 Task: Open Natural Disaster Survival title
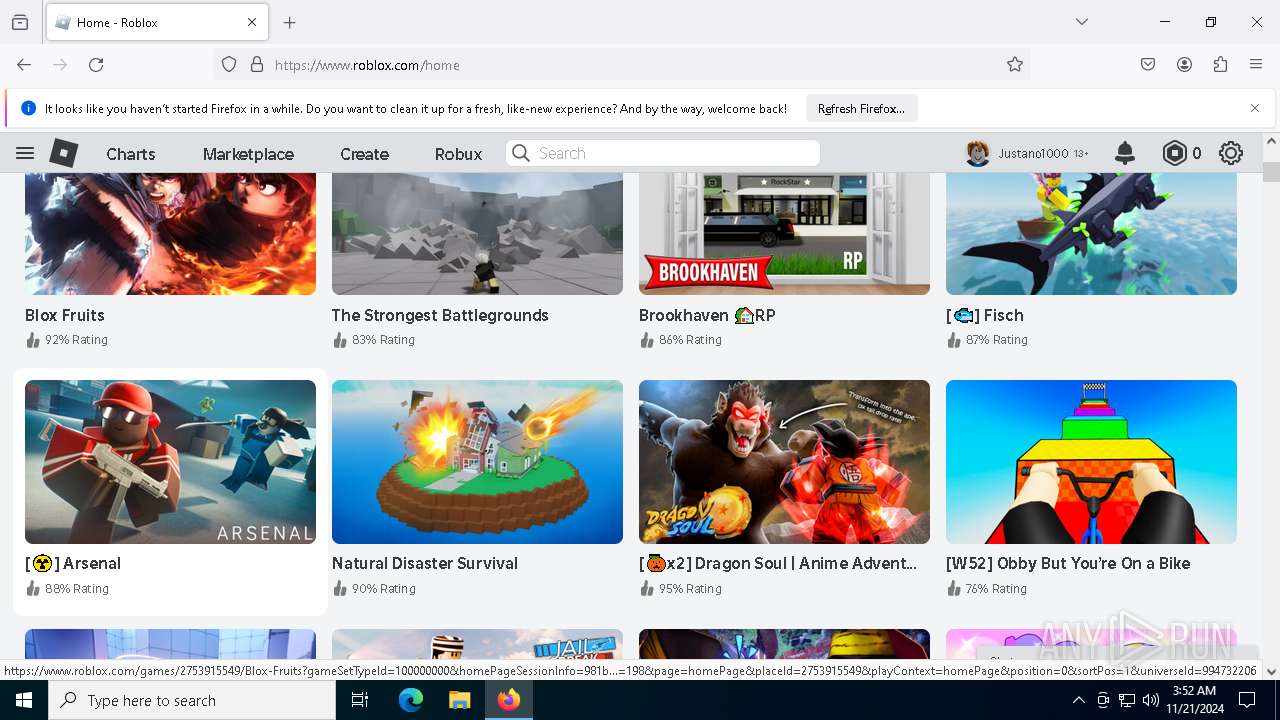point(425,563)
